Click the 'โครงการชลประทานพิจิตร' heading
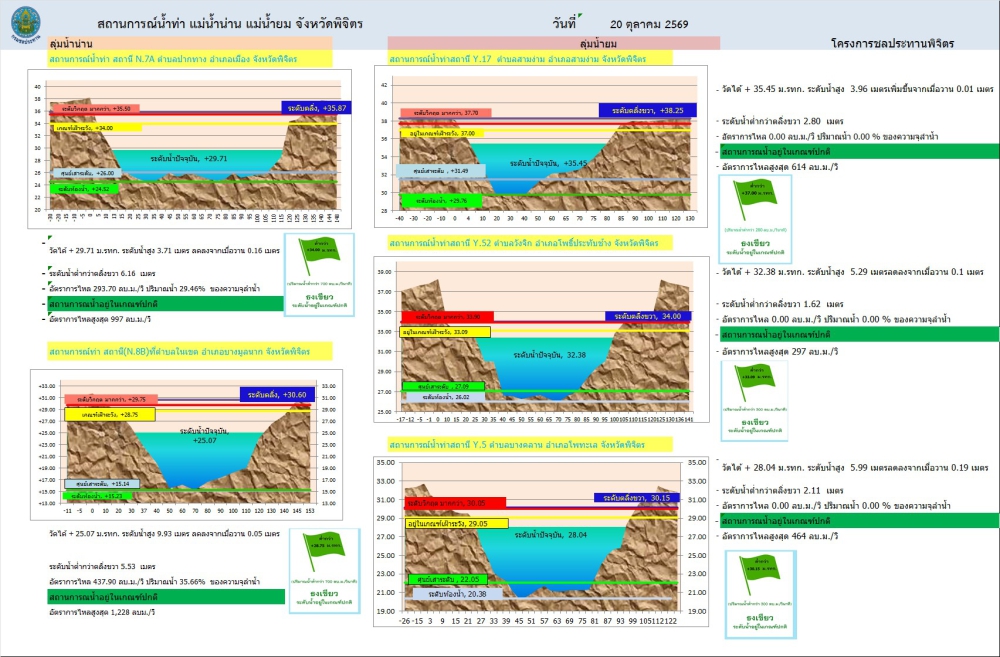This screenshot has height=657, width=1000. point(892,43)
